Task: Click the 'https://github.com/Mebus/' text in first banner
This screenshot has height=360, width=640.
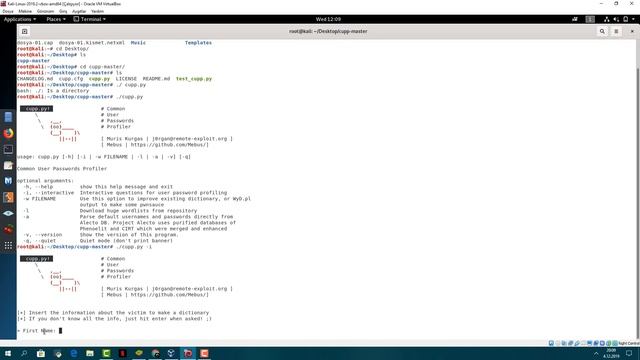Action: 170,144
